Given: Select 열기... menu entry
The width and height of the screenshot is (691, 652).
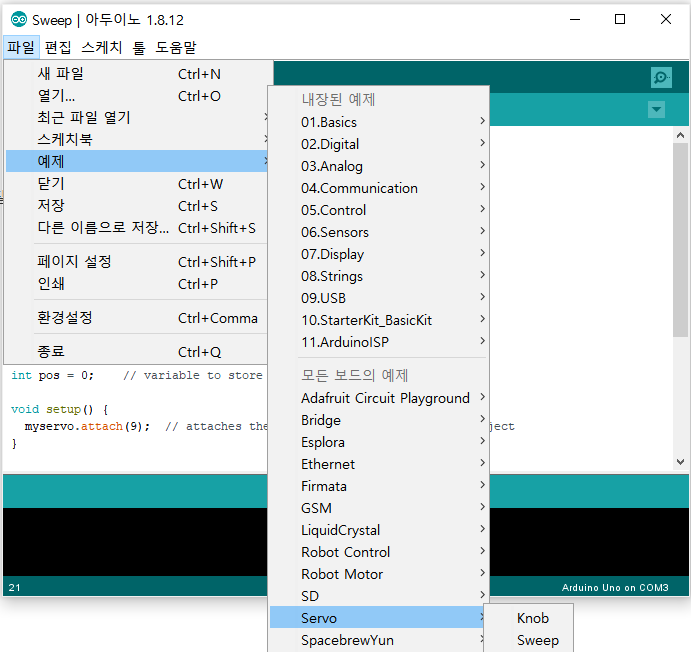Looking at the screenshot, I should pyautogui.click(x=137, y=96).
